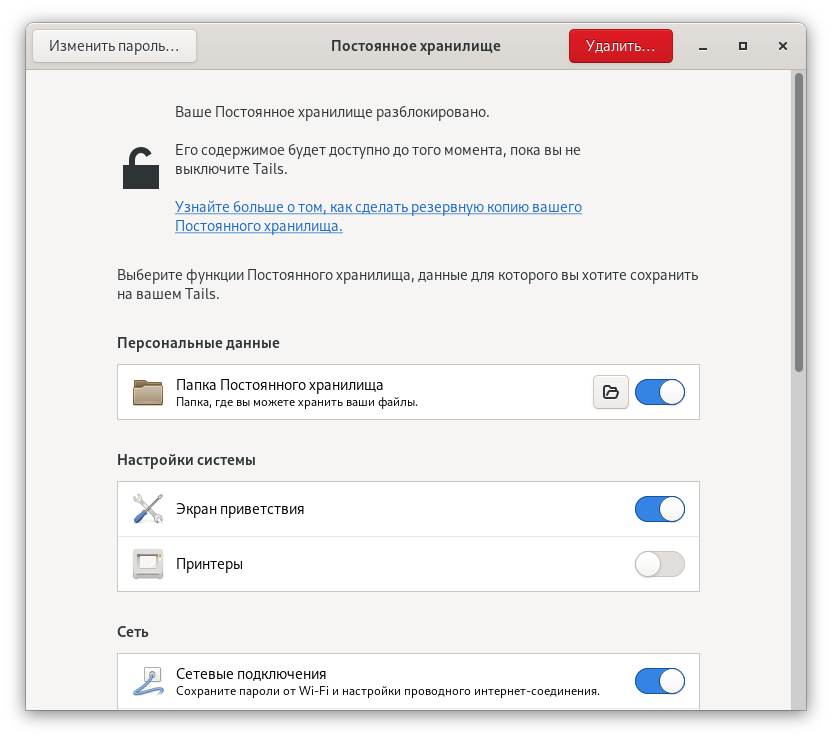Enable the Принтеры toggle

click(659, 564)
